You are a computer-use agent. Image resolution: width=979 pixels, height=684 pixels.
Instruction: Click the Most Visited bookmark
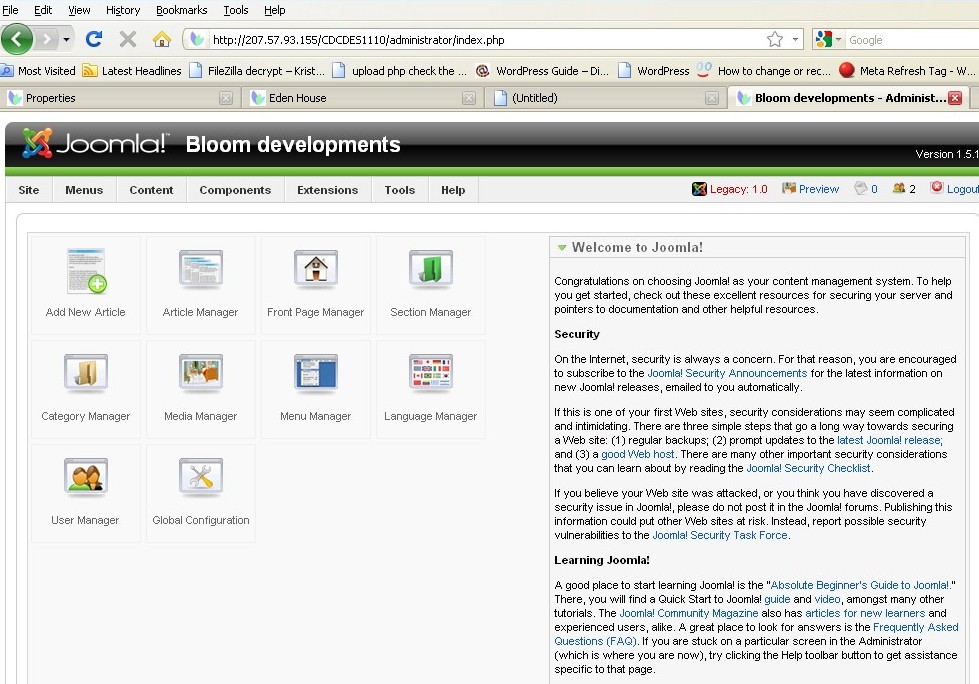click(x=39, y=71)
